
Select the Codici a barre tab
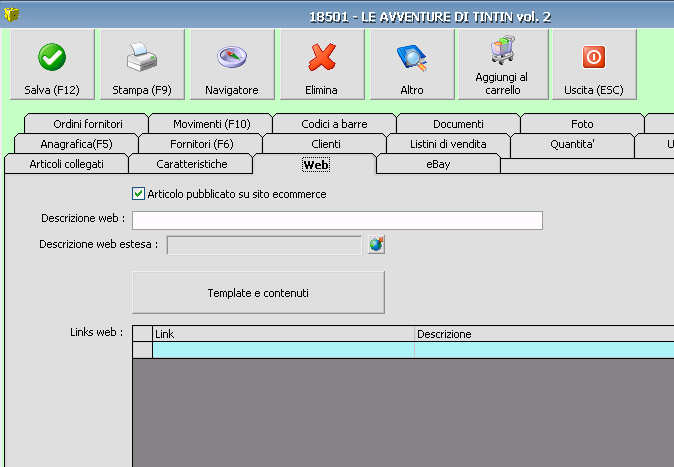pyautogui.click(x=334, y=124)
